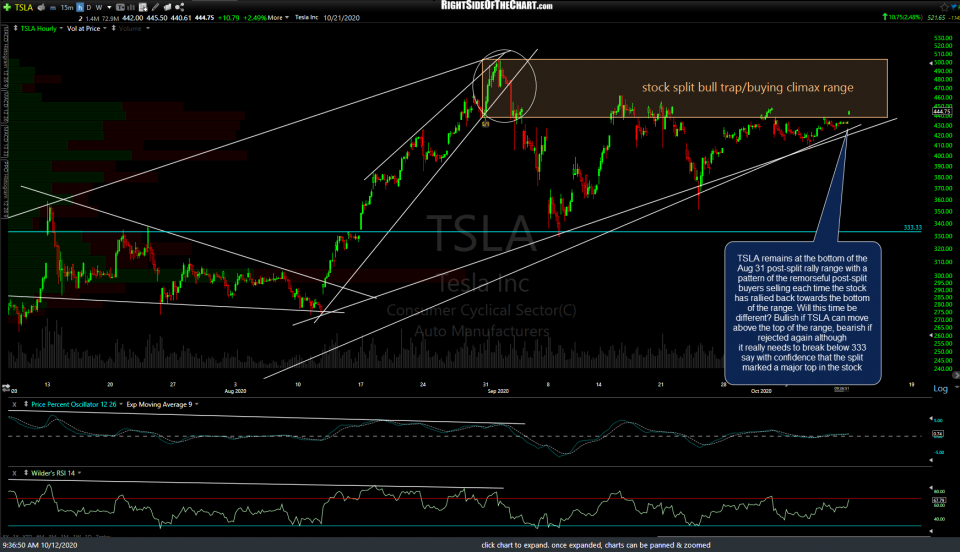Click the 9:36:50 AM timestamp
The width and height of the screenshot is (960, 552).
point(40,545)
